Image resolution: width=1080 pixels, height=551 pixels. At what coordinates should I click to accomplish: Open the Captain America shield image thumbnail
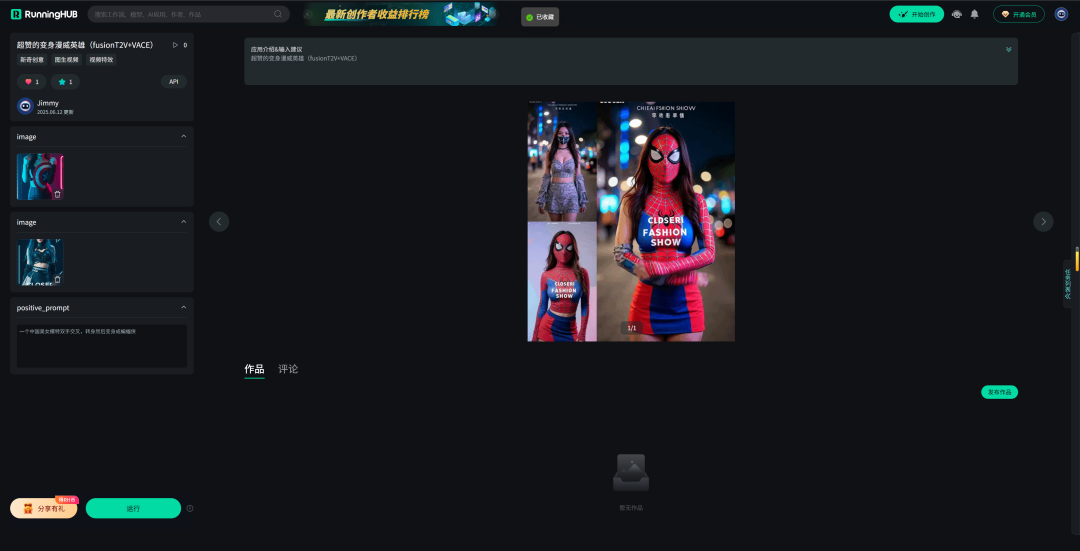click(x=40, y=176)
